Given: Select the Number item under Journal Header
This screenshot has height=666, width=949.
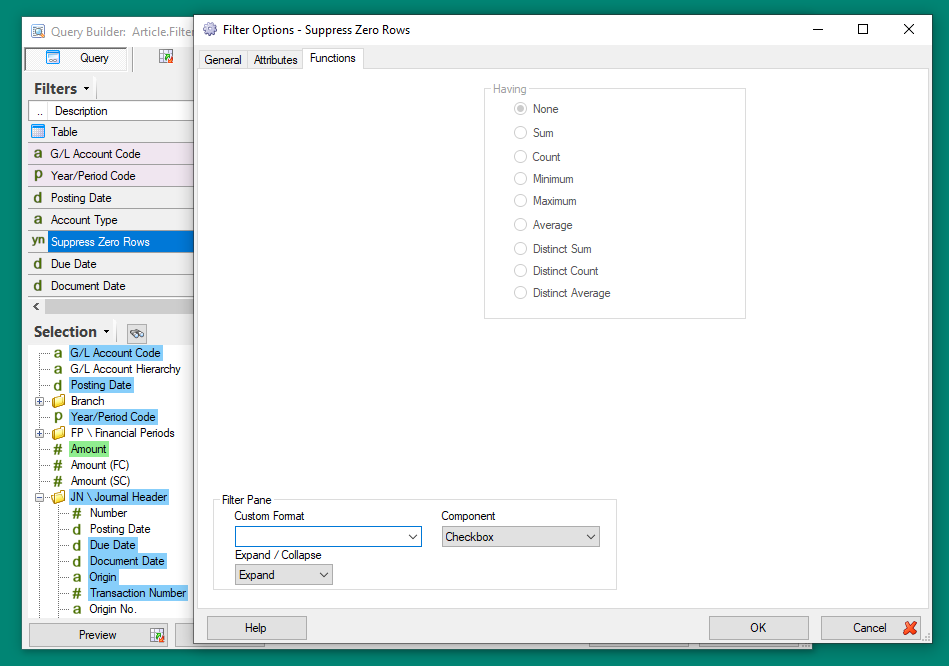Looking at the screenshot, I should 108,513.
